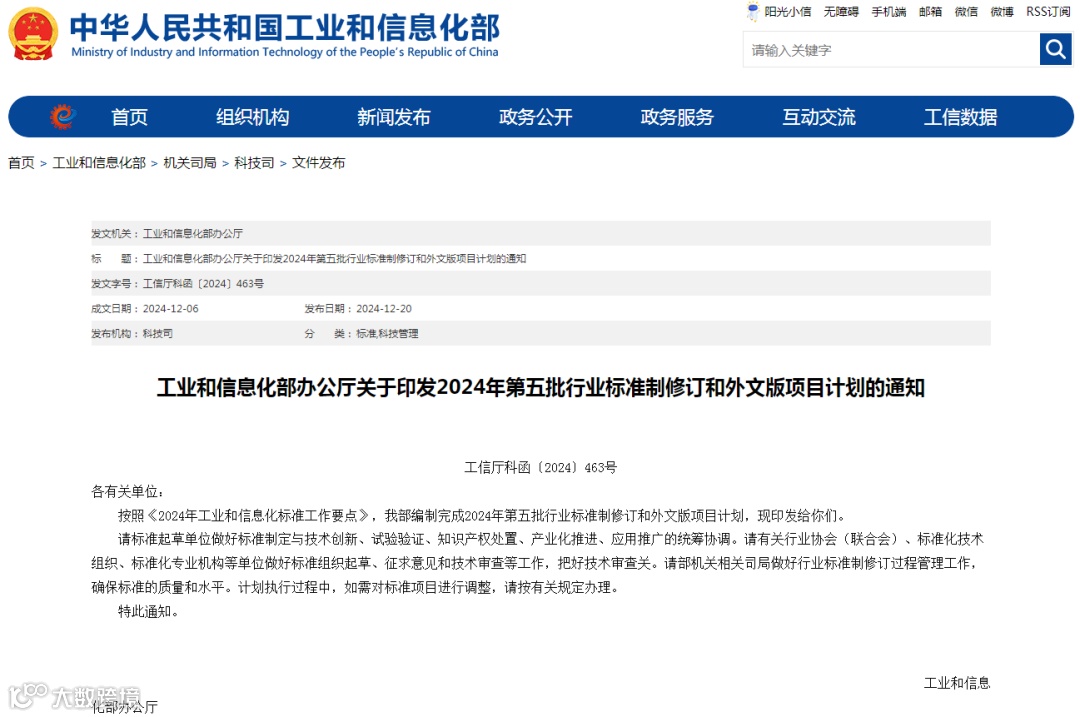The image size is (1080, 717).
Task: Click the 发布机构 value 科技司
Action: pos(158,333)
